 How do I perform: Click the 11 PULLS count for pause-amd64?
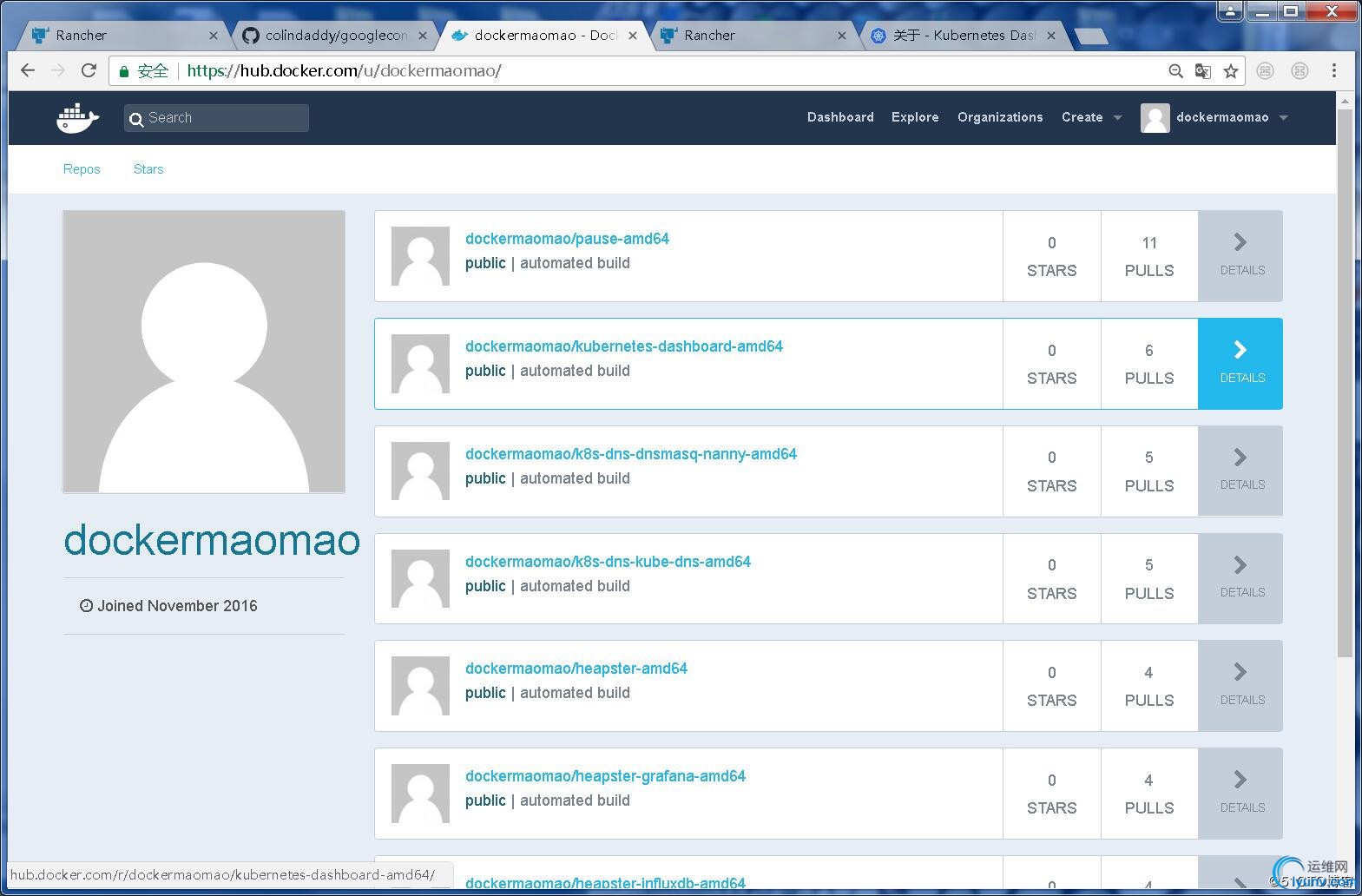click(1149, 256)
